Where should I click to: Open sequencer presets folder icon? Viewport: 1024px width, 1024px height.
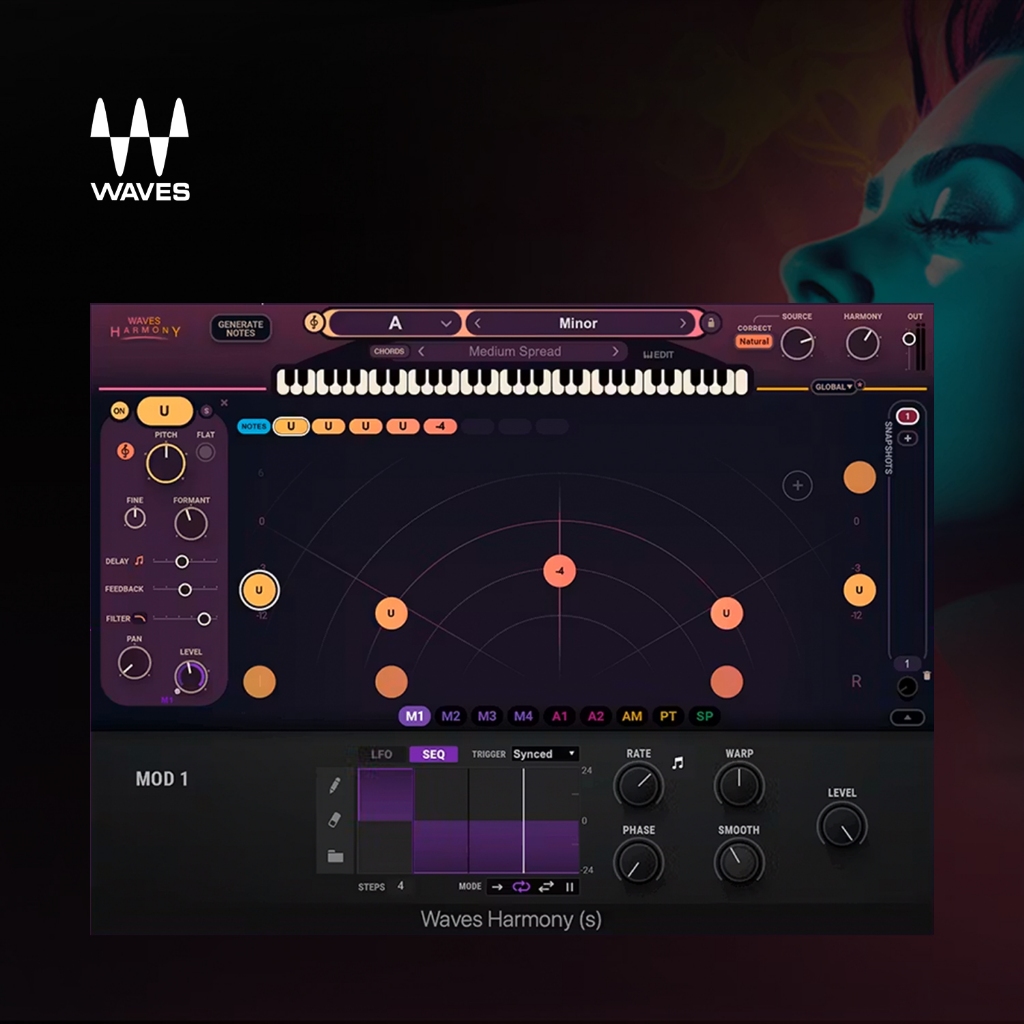335,856
